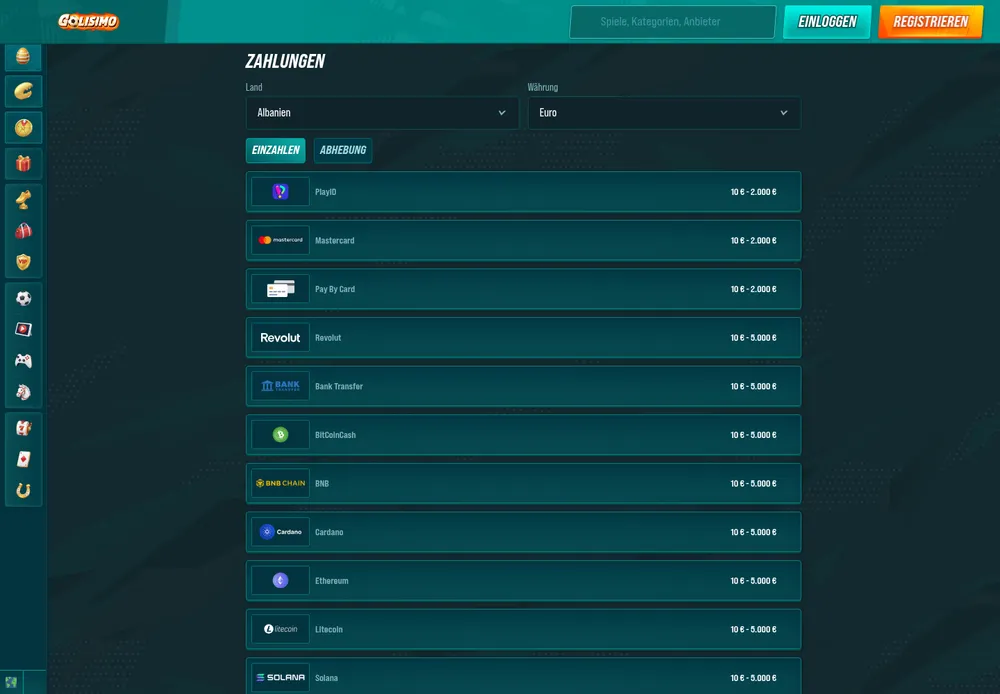Open the Land dropdown showing Albanien
1000x694 pixels.
(x=382, y=113)
